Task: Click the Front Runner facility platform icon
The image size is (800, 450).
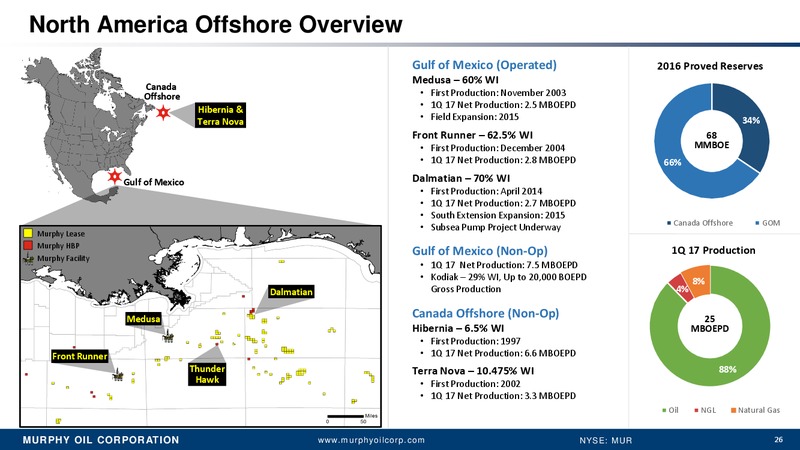Action: [x=118, y=375]
